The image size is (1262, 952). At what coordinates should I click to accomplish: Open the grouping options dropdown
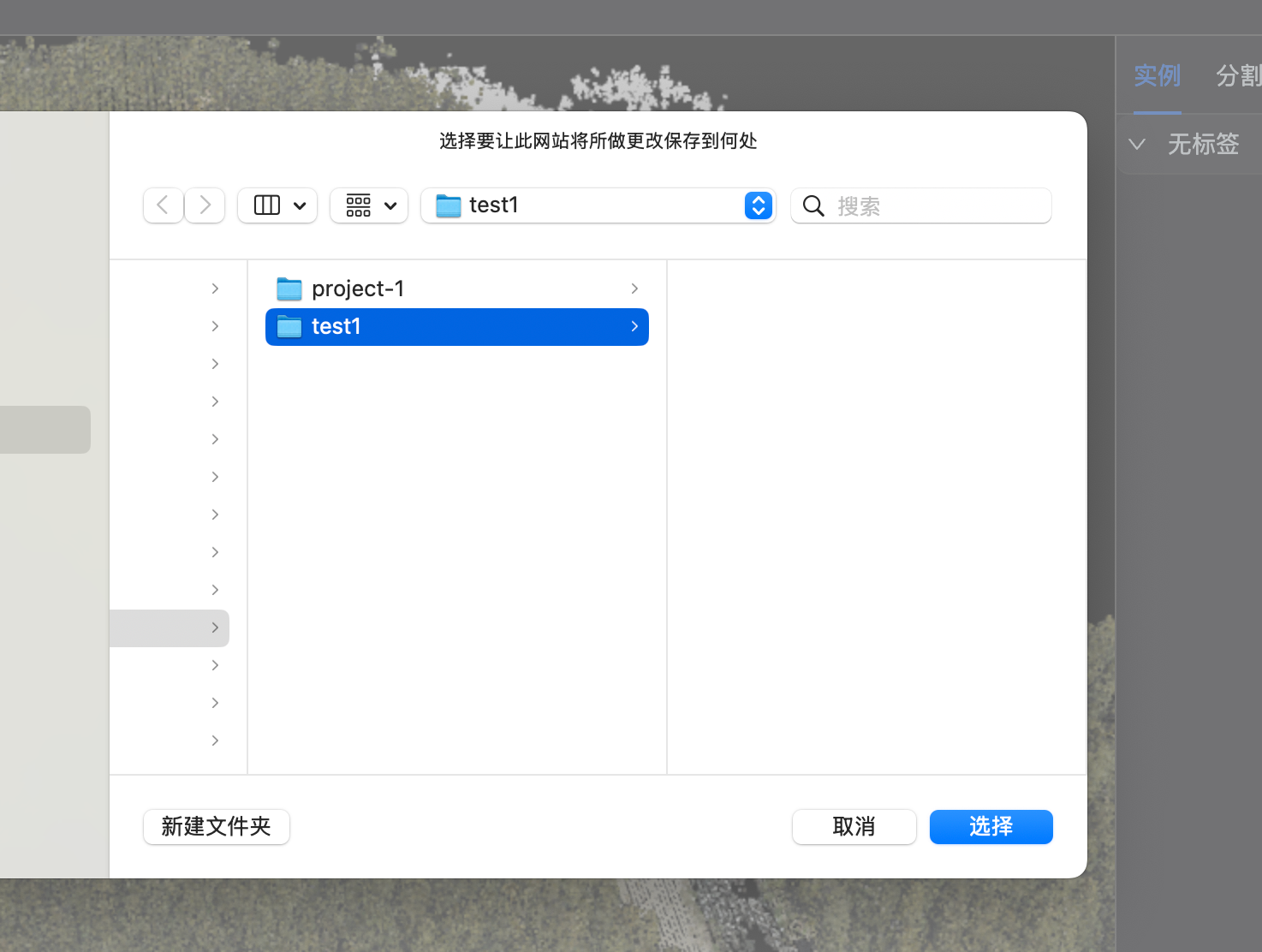390,205
